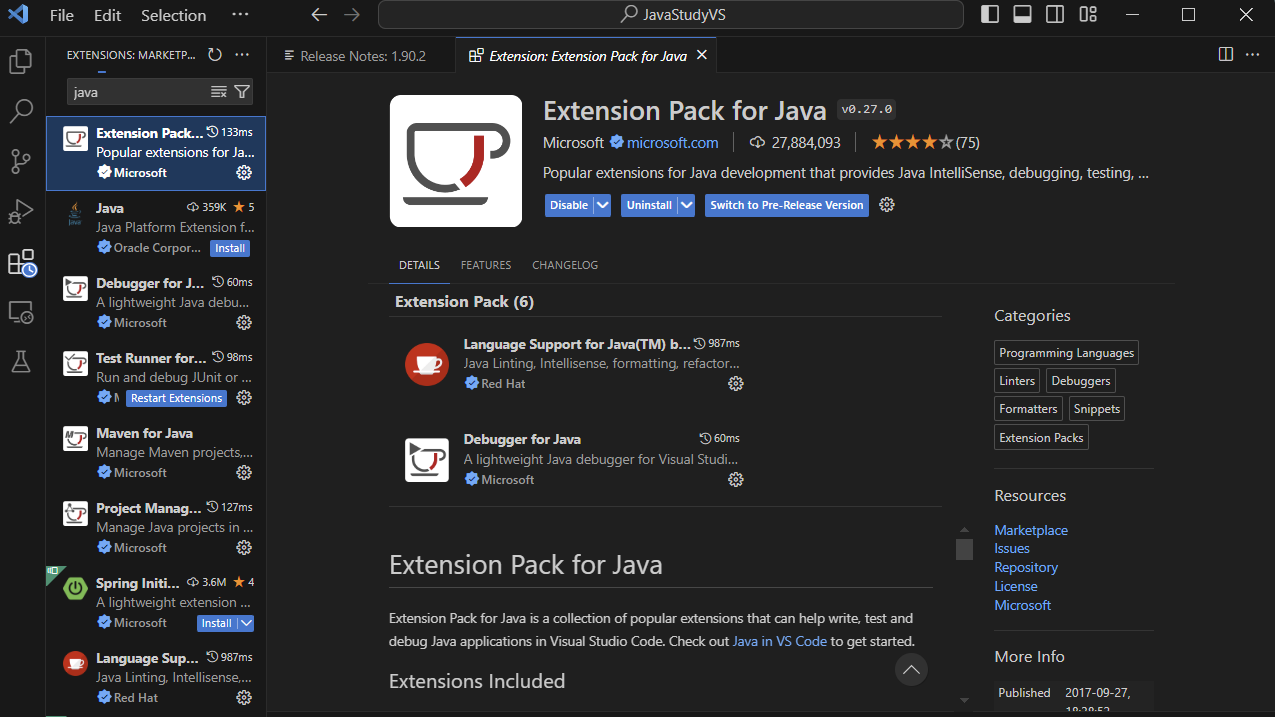This screenshot has width=1275, height=717.
Task: Go back with the navigation arrow
Action: click(319, 15)
